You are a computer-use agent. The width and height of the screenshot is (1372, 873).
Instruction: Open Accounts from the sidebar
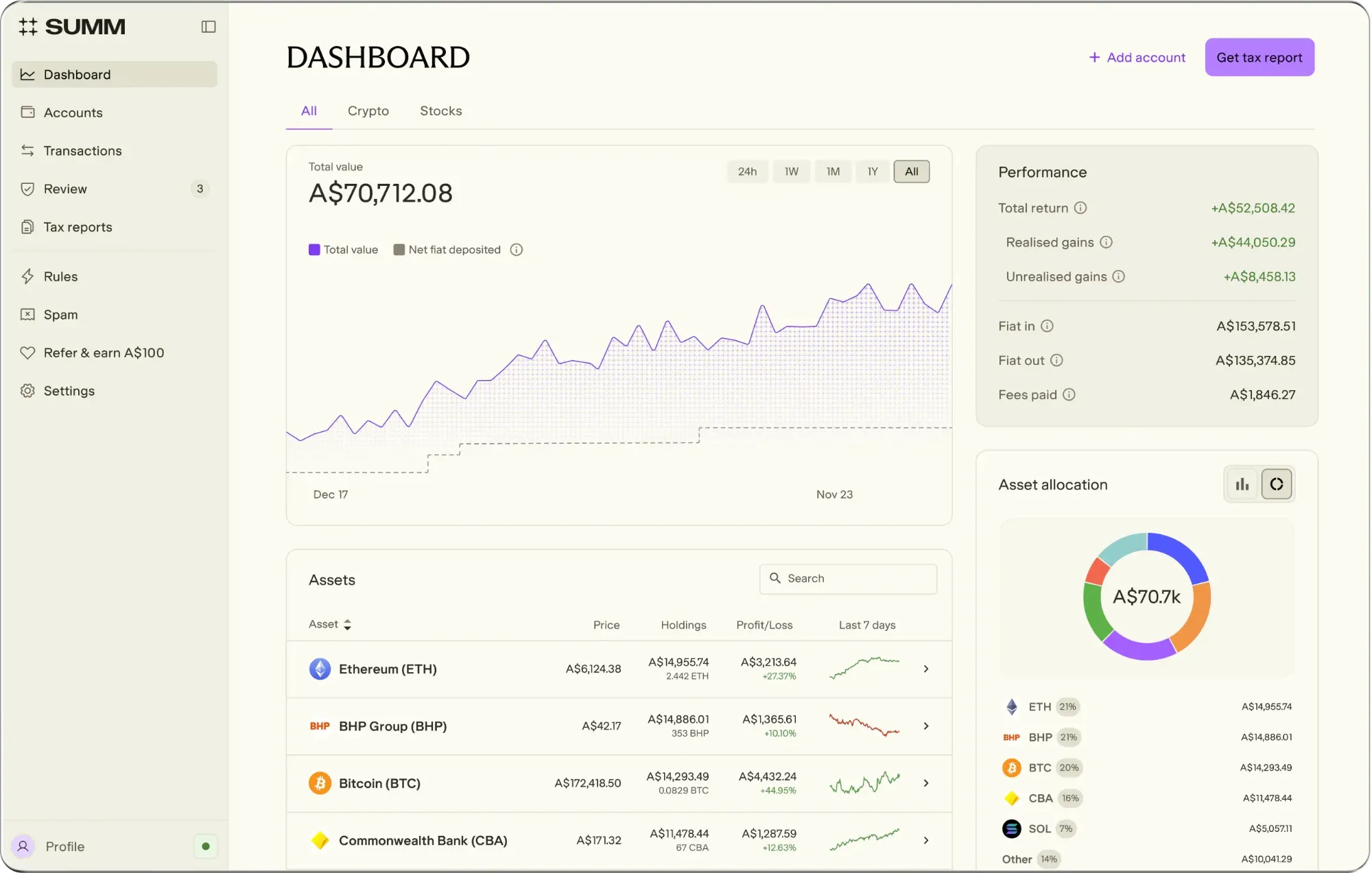tap(114, 112)
